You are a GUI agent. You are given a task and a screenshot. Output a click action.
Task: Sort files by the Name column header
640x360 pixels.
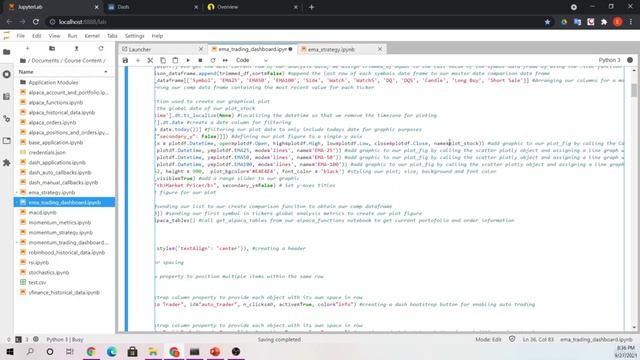(63, 72)
